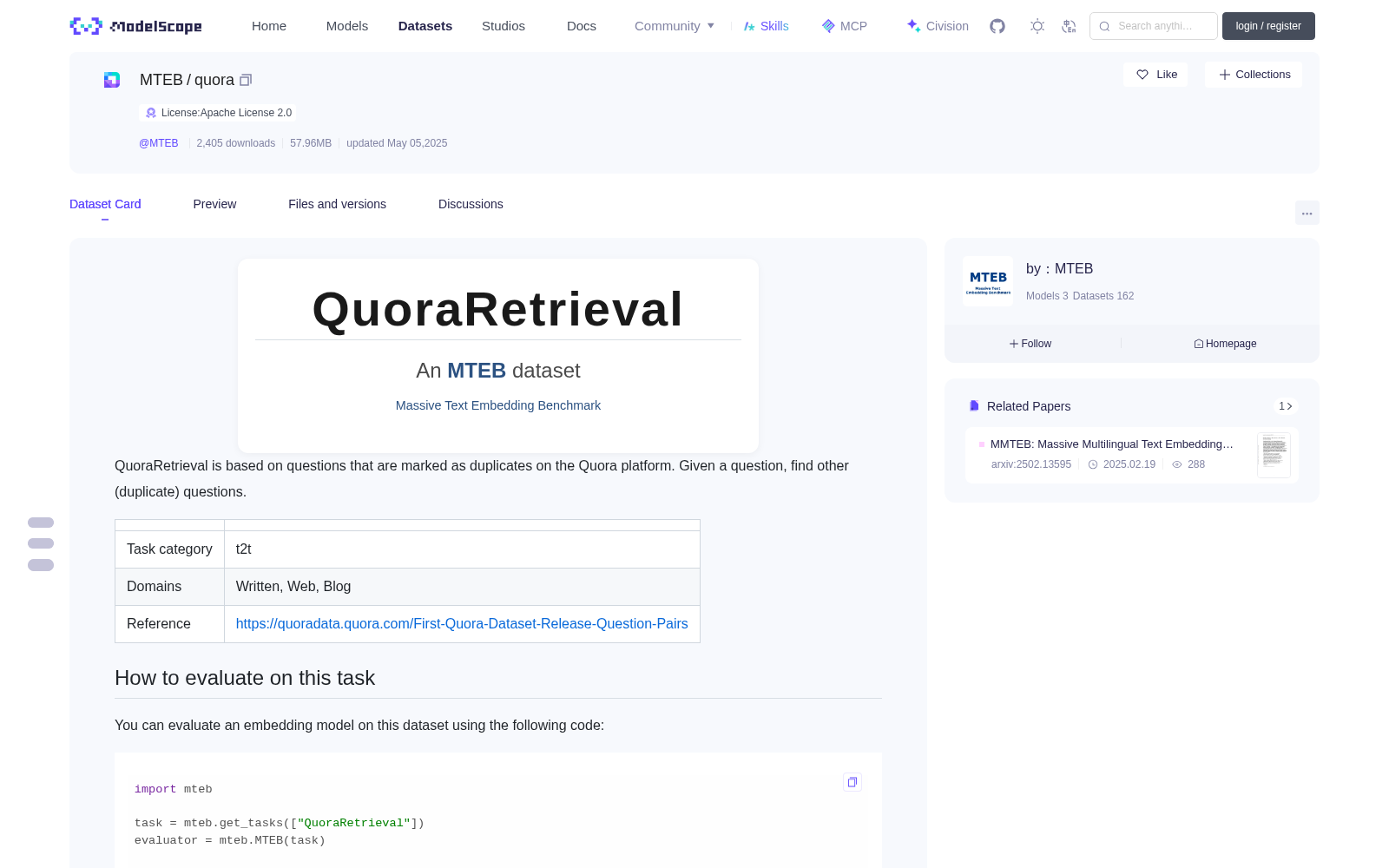Click the QuoraRetrieval title heading

[x=498, y=309]
